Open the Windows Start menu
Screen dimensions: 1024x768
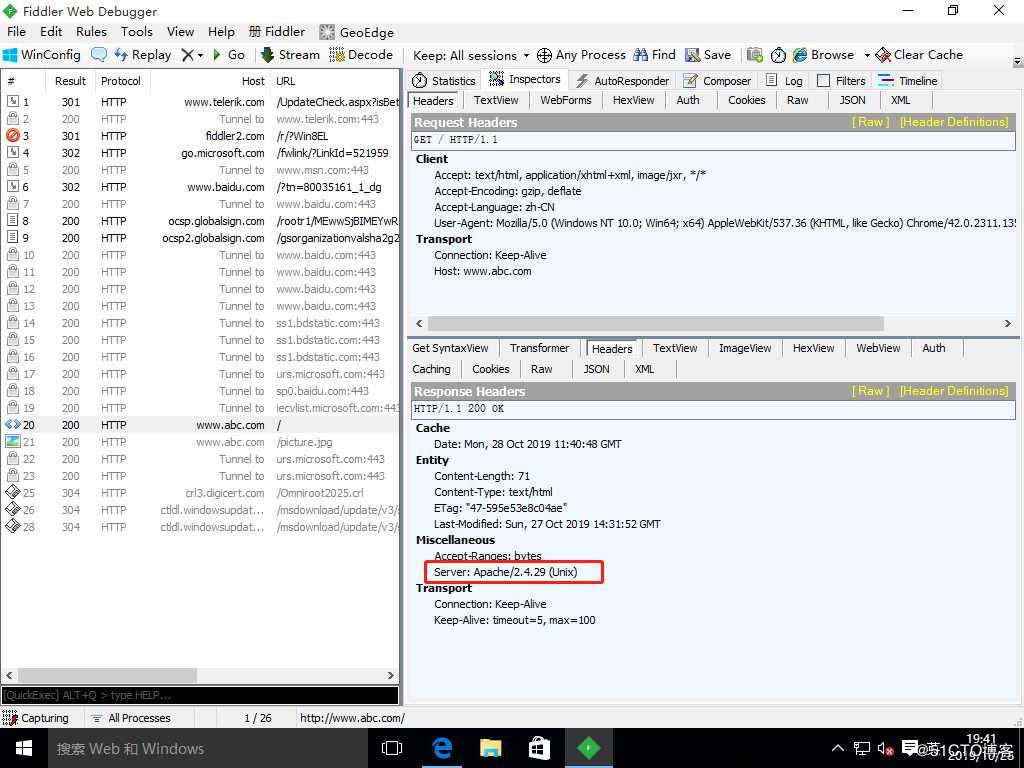tap(24, 748)
